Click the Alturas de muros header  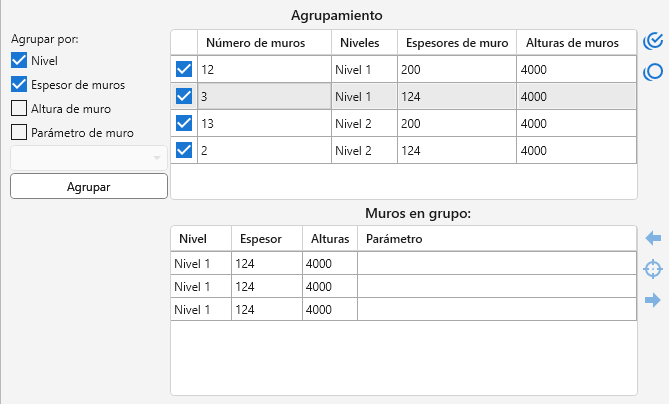click(x=574, y=43)
